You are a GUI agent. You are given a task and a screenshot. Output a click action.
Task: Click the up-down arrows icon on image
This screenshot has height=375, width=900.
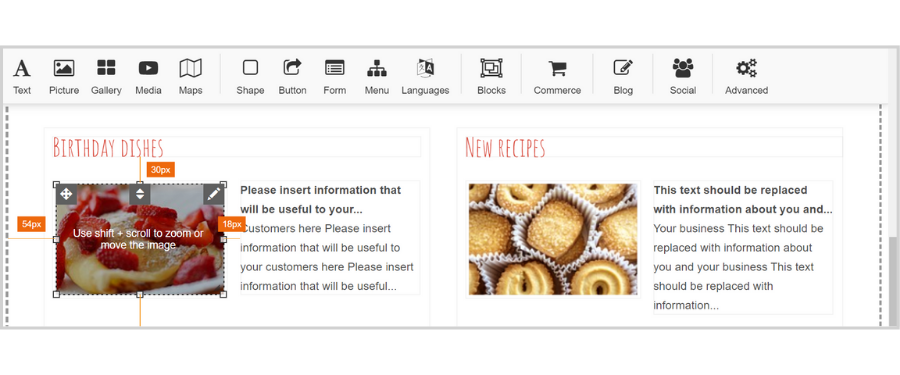pyautogui.click(x=139, y=194)
